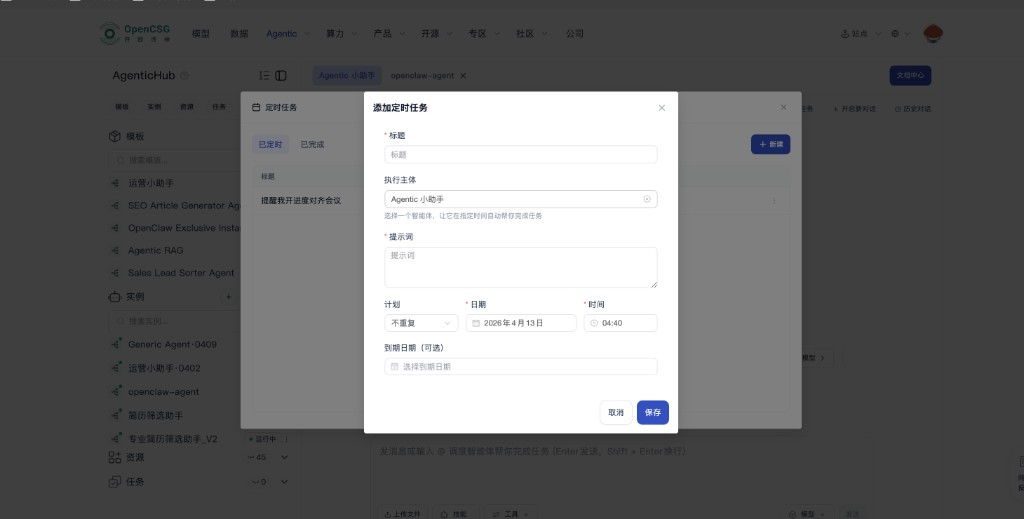Switch to the Agentic 小助手 tab
This screenshot has width=1024, height=519.
coord(347,76)
